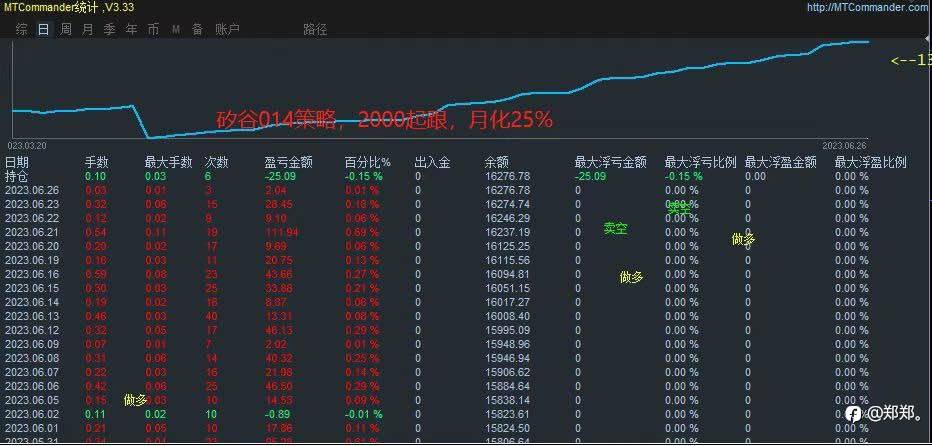The height and width of the screenshot is (446, 932).
Task: Select the 2023.06.20 date row
Action: pyautogui.click(x=33, y=246)
